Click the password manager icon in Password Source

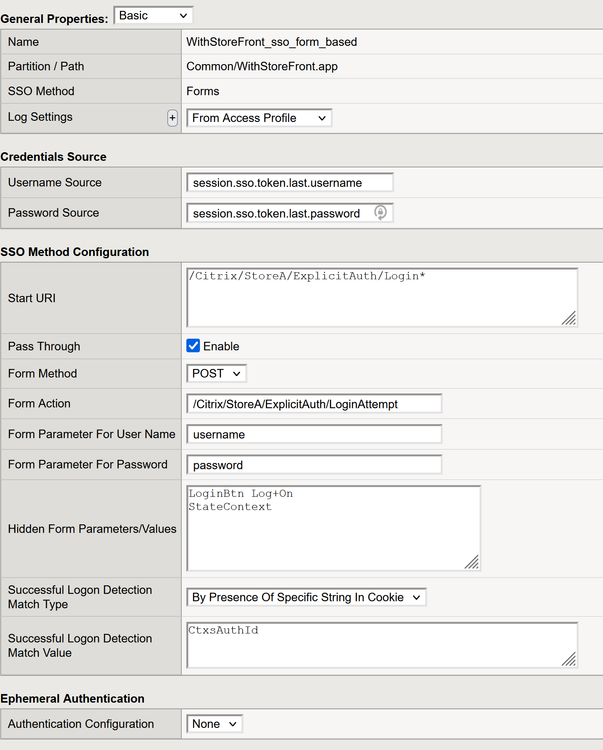point(380,213)
